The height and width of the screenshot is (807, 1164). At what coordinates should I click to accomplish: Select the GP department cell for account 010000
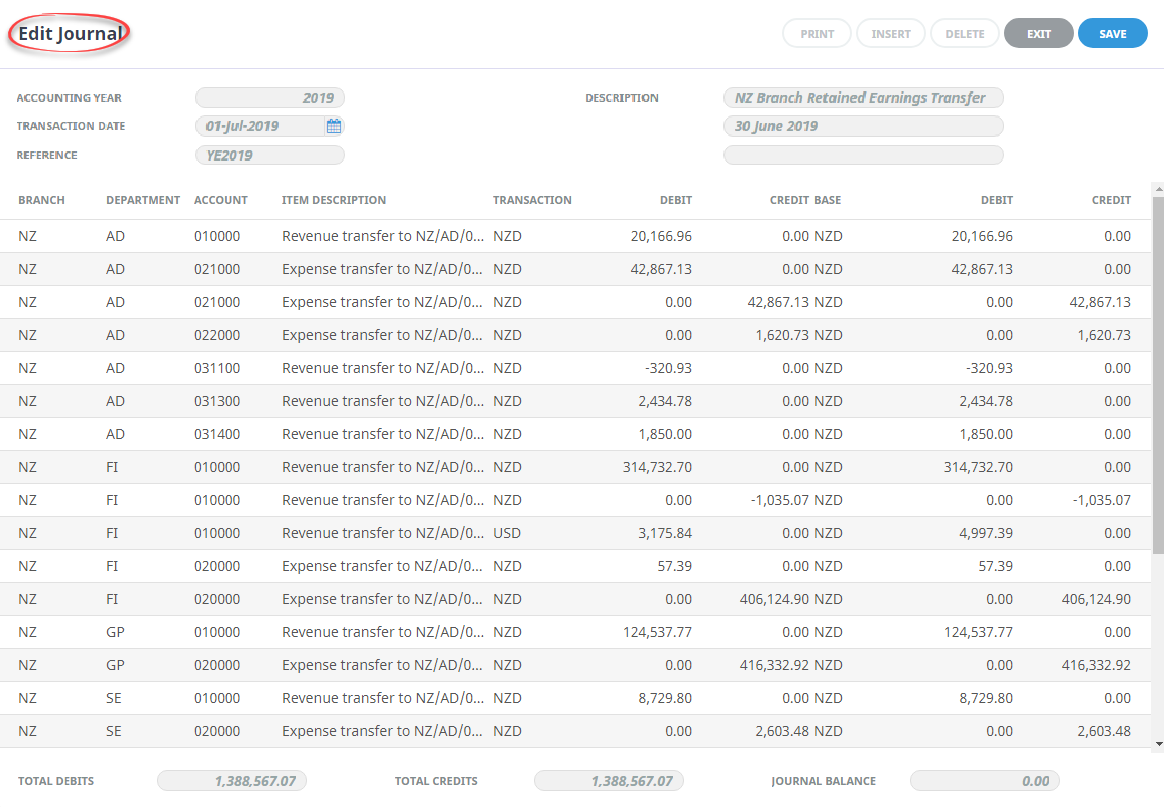(x=115, y=633)
